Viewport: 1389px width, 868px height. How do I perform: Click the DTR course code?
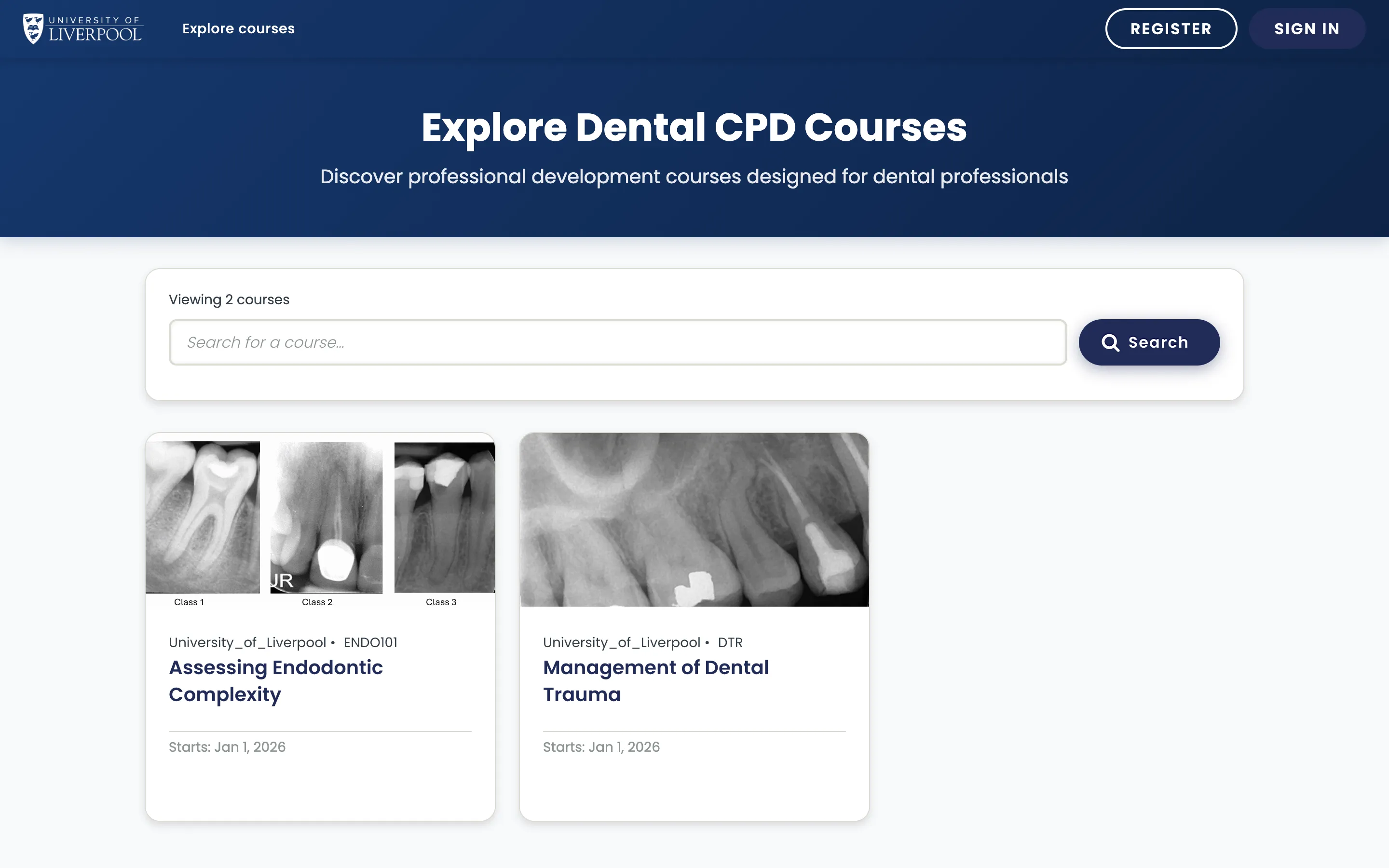pos(730,642)
